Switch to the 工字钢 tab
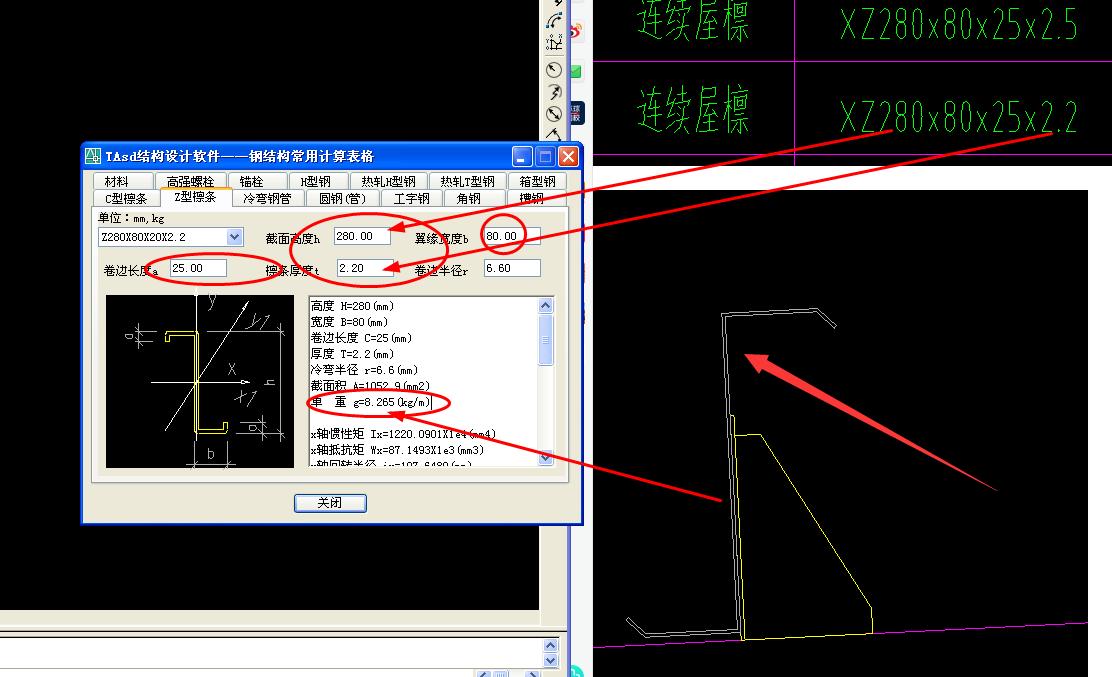This screenshot has height=677, width=1112. [412, 198]
